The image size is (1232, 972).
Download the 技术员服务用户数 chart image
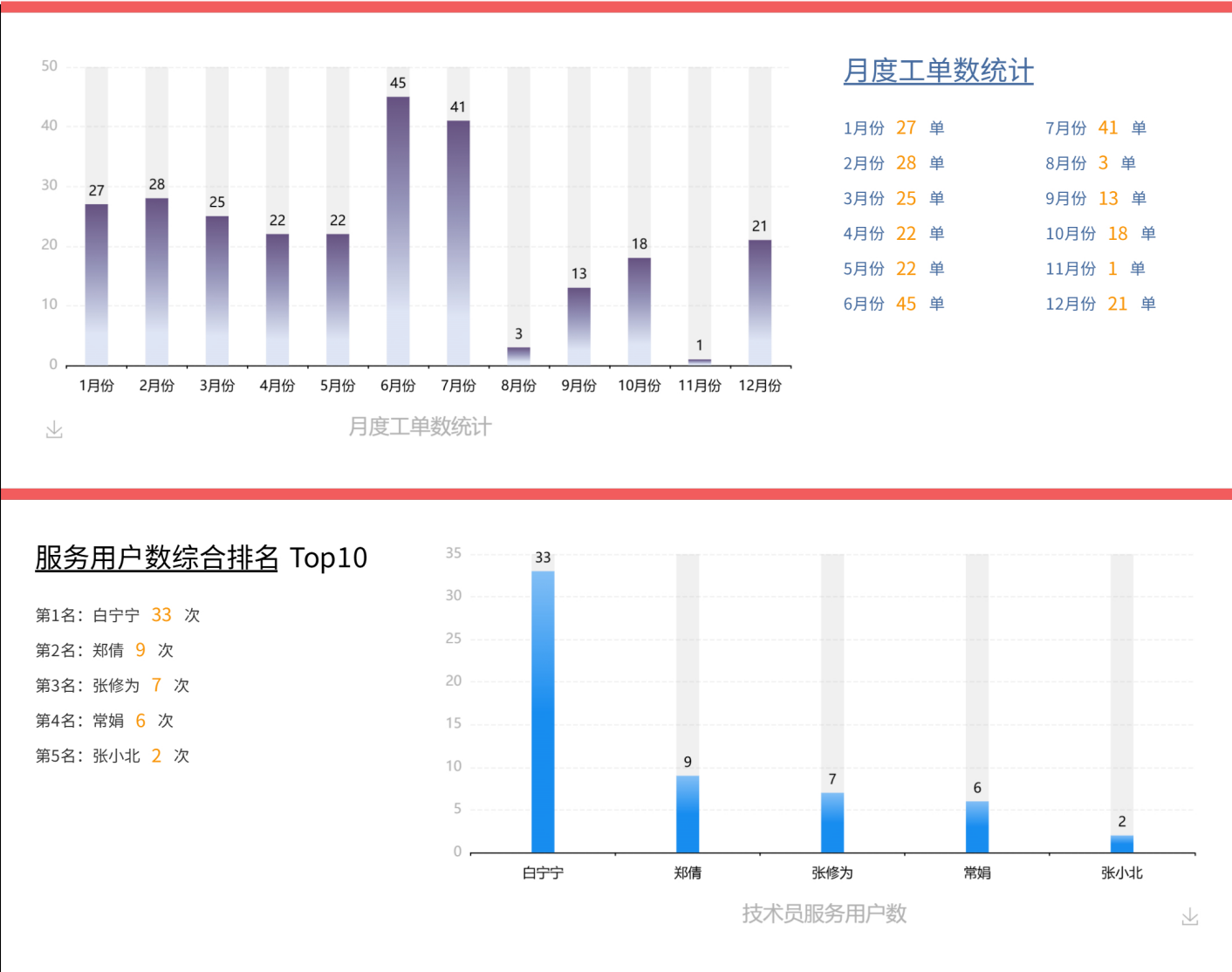(x=1190, y=916)
